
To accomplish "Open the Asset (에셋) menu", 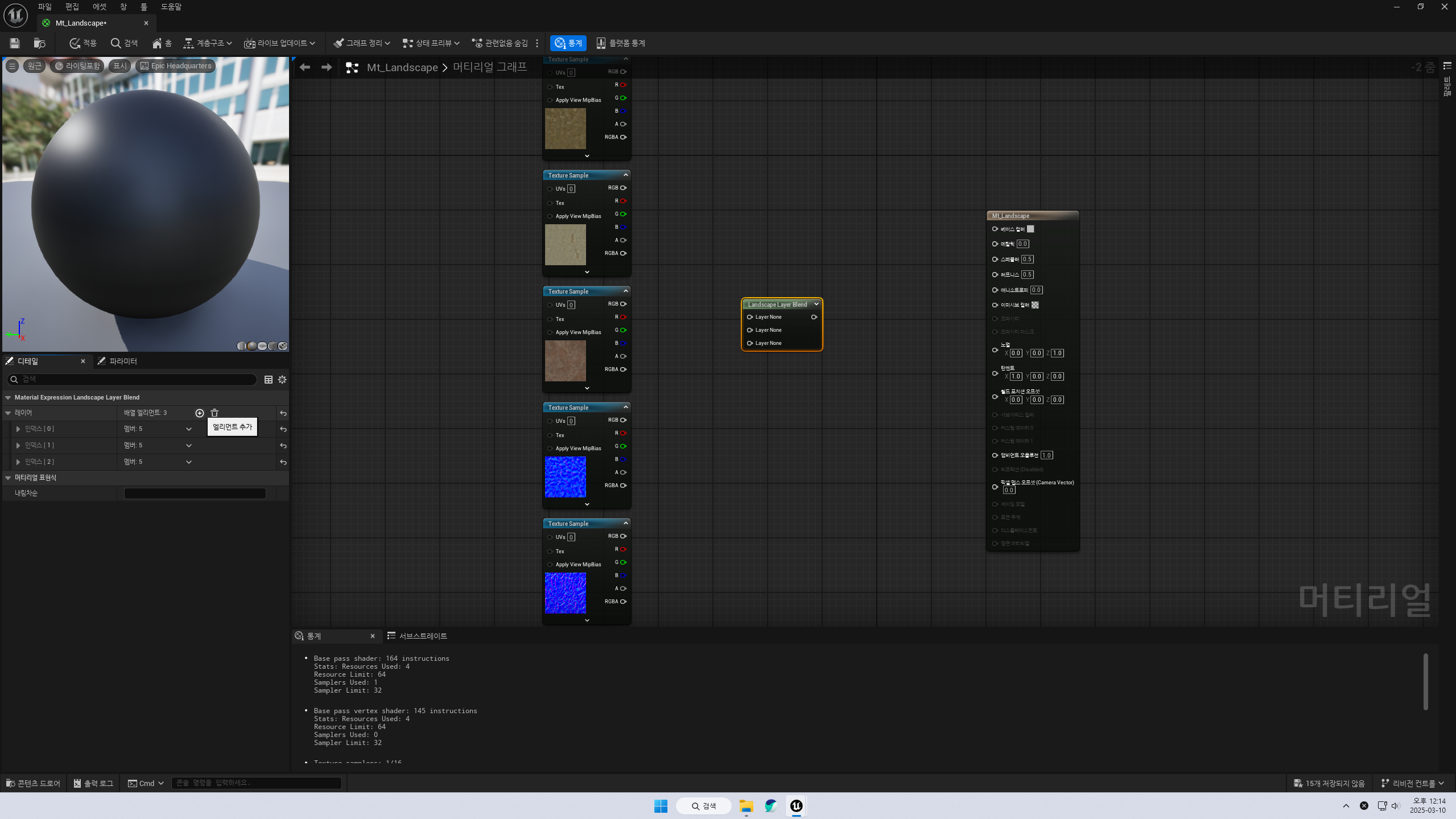I will 100,7.
